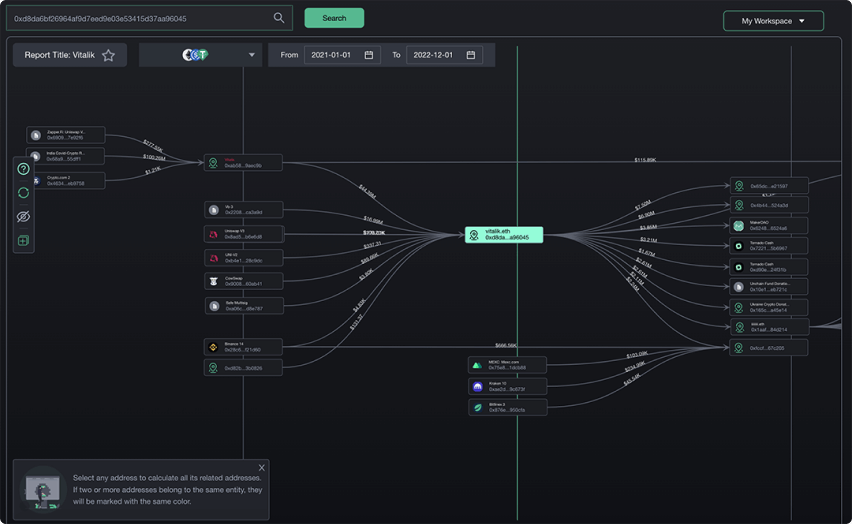Open the My Workspace dropdown

[773, 21]
